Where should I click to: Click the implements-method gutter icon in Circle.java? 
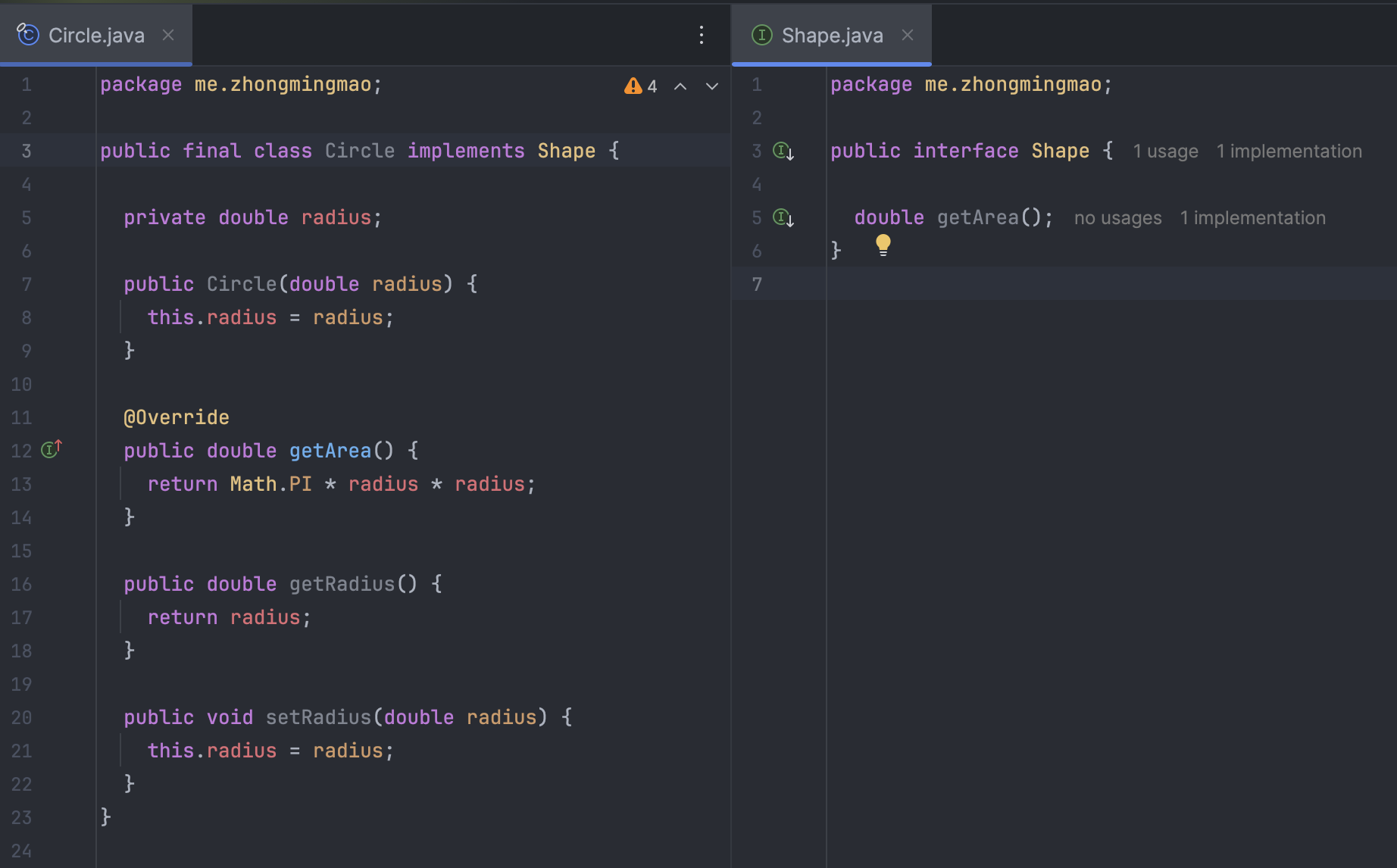point(51,450)
